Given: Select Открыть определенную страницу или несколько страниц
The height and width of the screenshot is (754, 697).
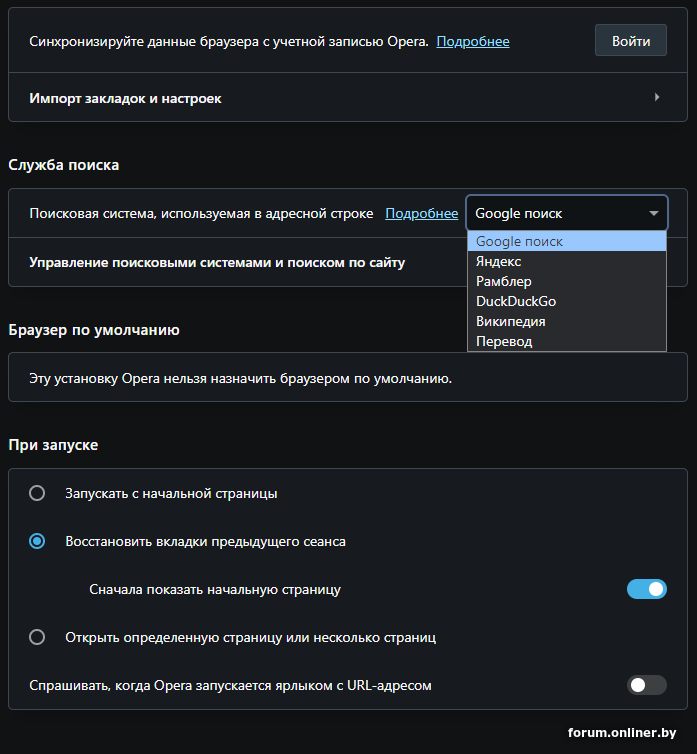Looking at the screenshot, I should point(37,637).
